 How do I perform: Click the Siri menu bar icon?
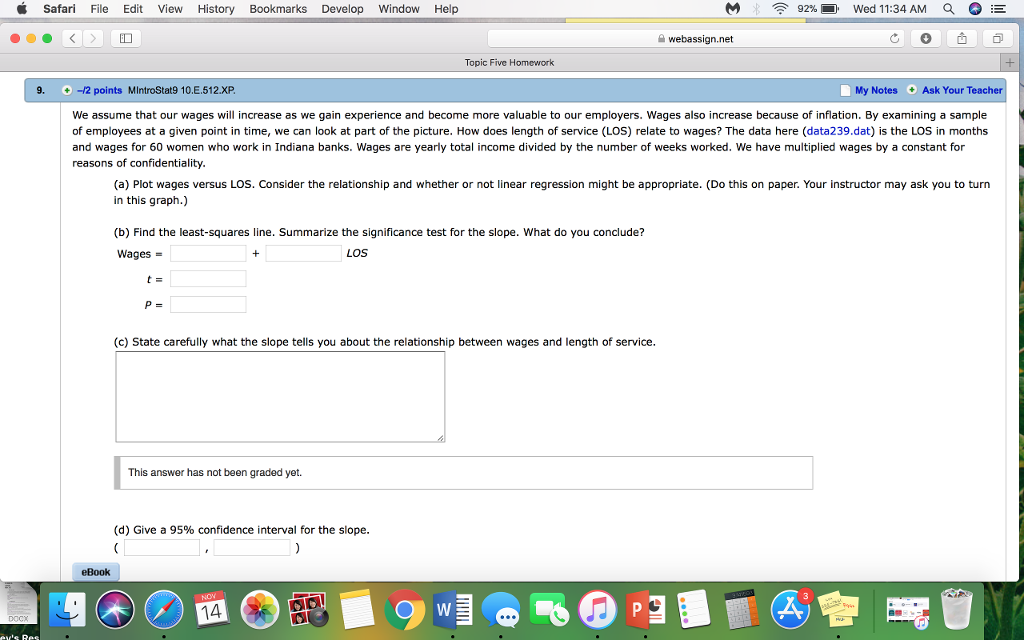click(975, 8)
